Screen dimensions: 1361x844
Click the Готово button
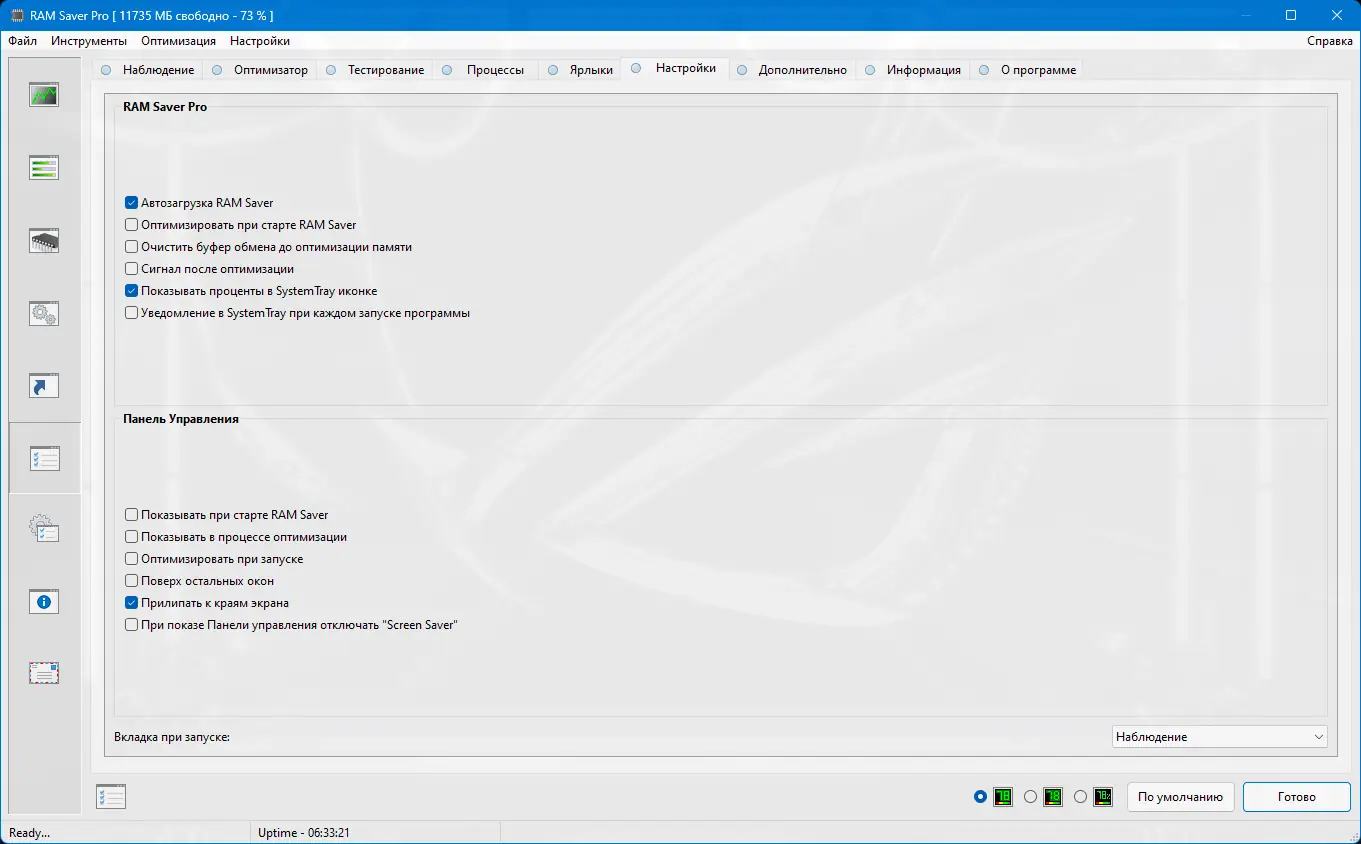point(1297,797)
